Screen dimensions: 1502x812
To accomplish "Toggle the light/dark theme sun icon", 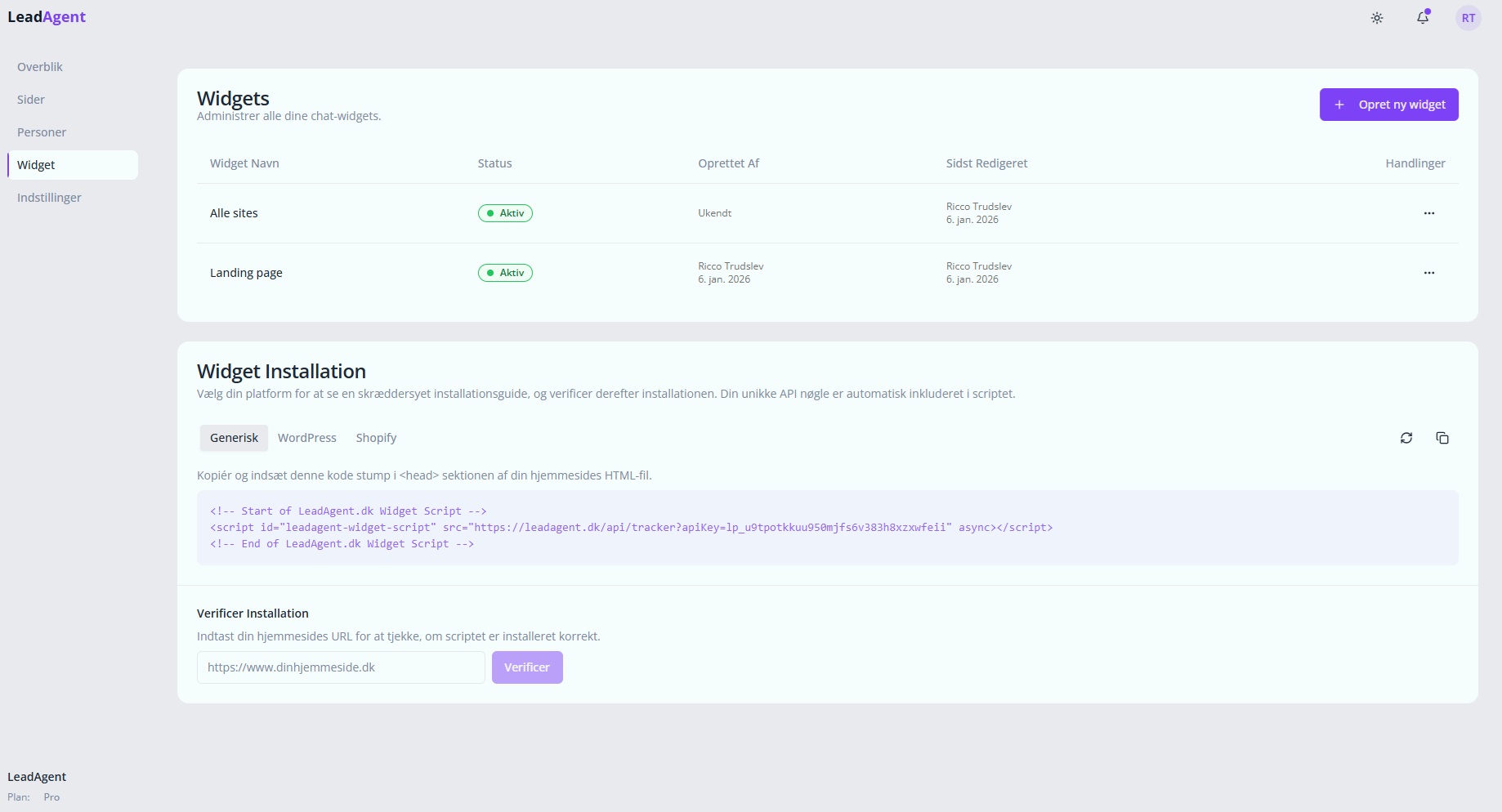I will point(1377,18).
